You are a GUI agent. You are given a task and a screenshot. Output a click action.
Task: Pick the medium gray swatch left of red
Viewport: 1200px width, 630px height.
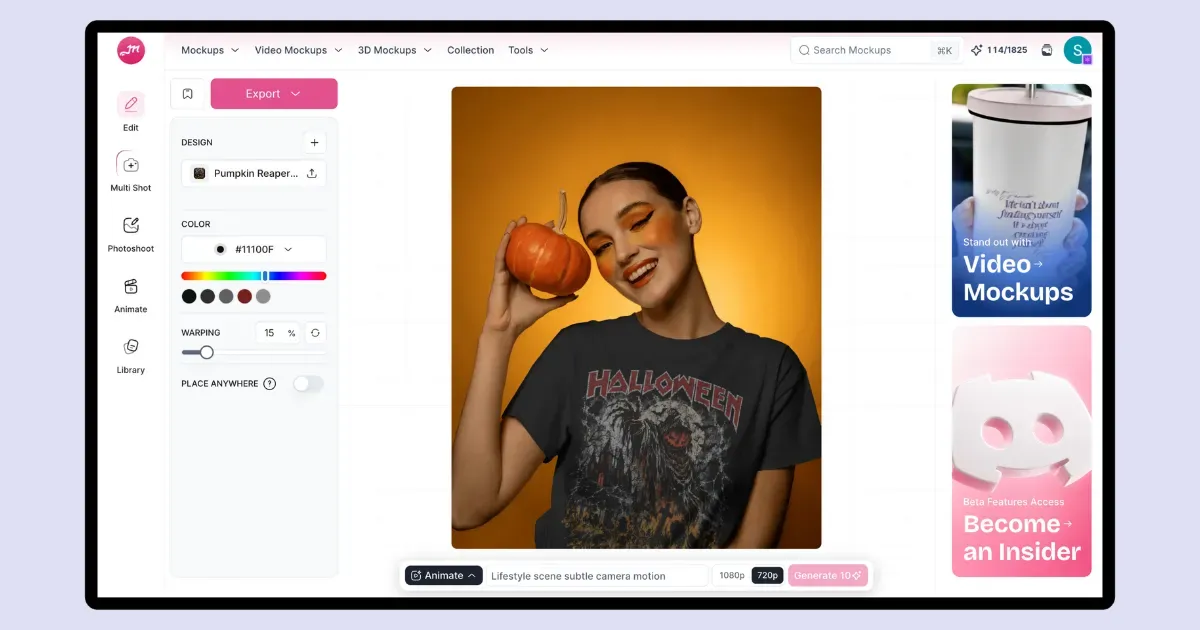coord(226,296)
